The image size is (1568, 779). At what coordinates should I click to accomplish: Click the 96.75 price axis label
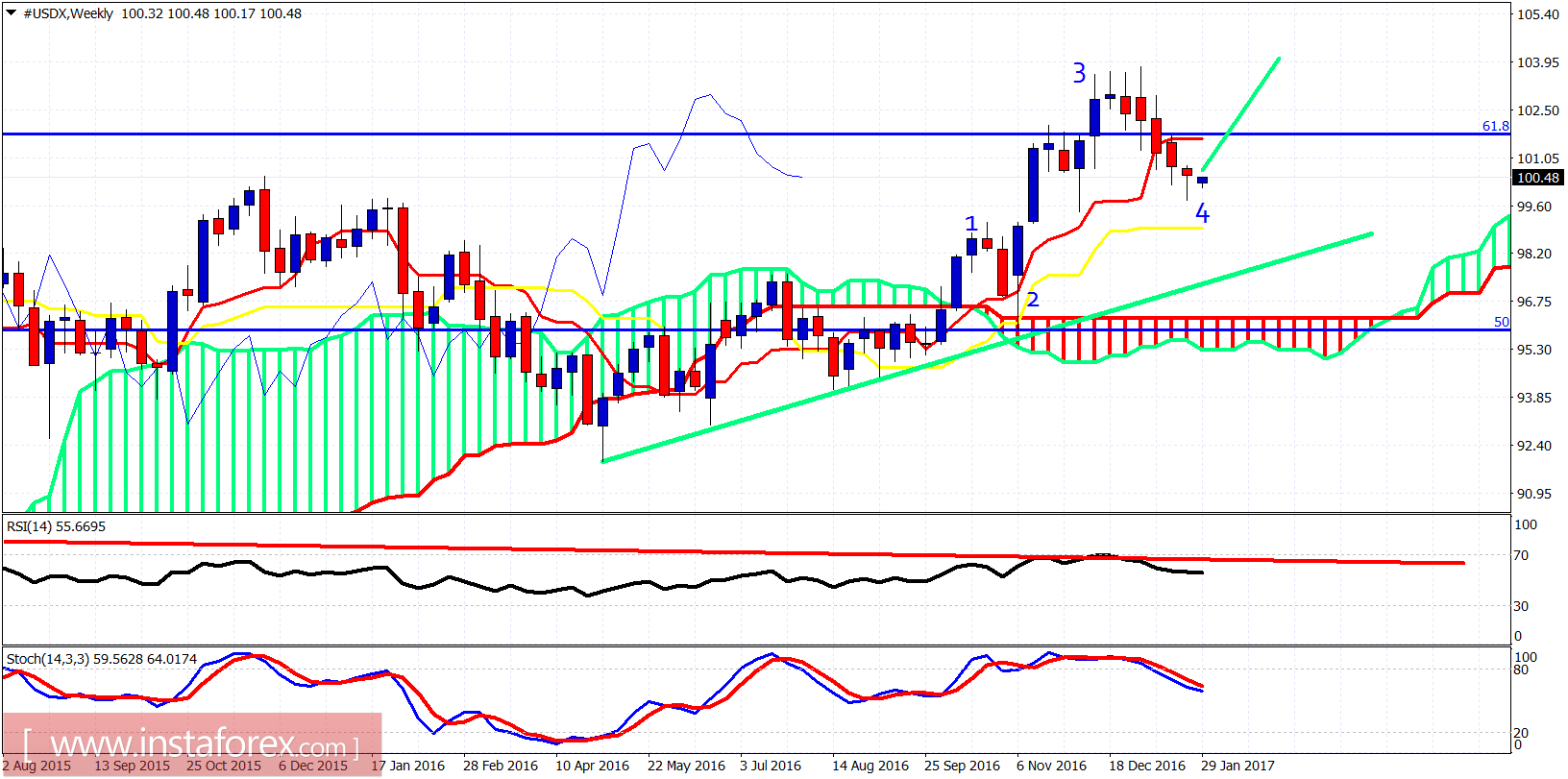click(1534, 302)
